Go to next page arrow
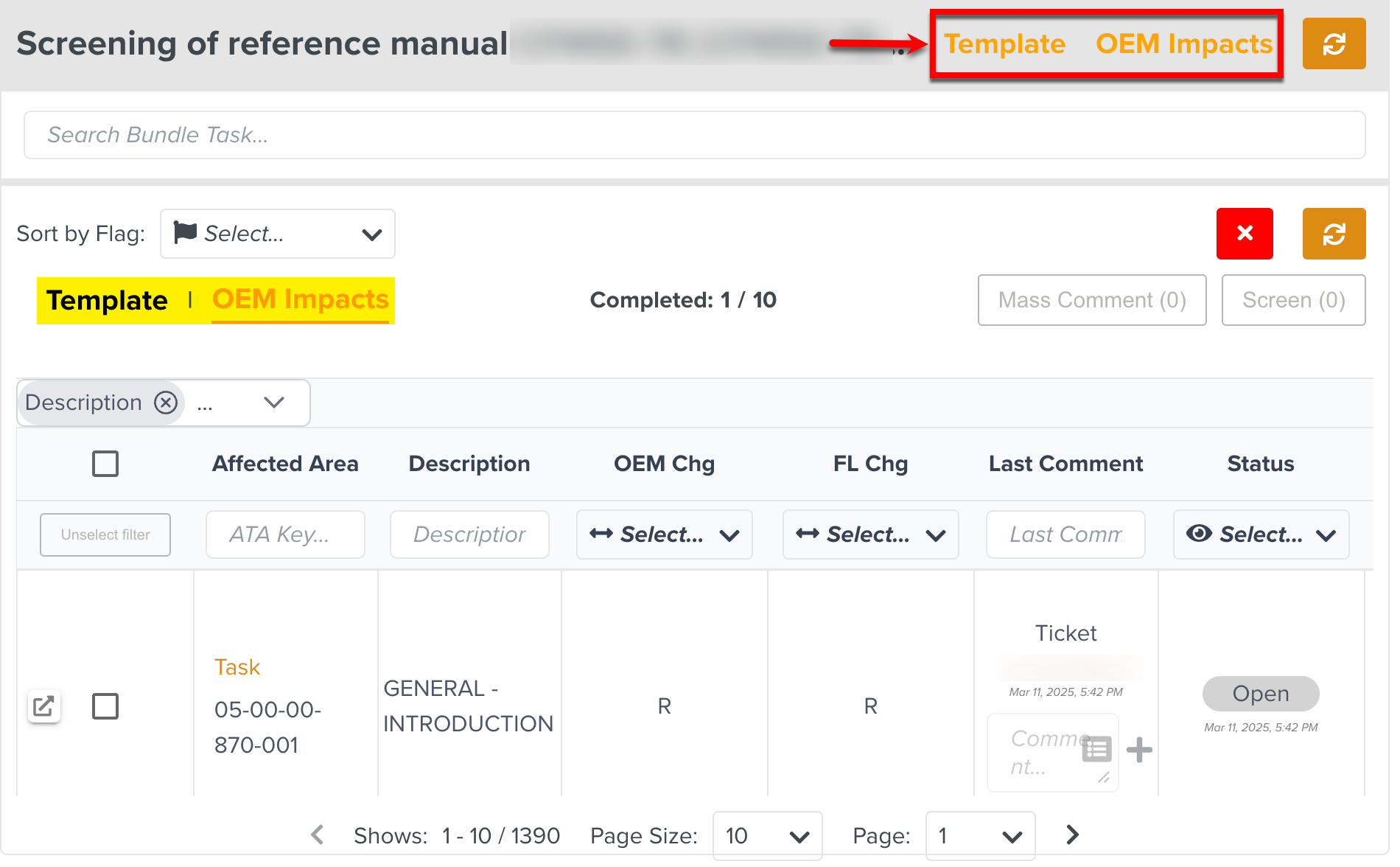 pos(1072,835)
